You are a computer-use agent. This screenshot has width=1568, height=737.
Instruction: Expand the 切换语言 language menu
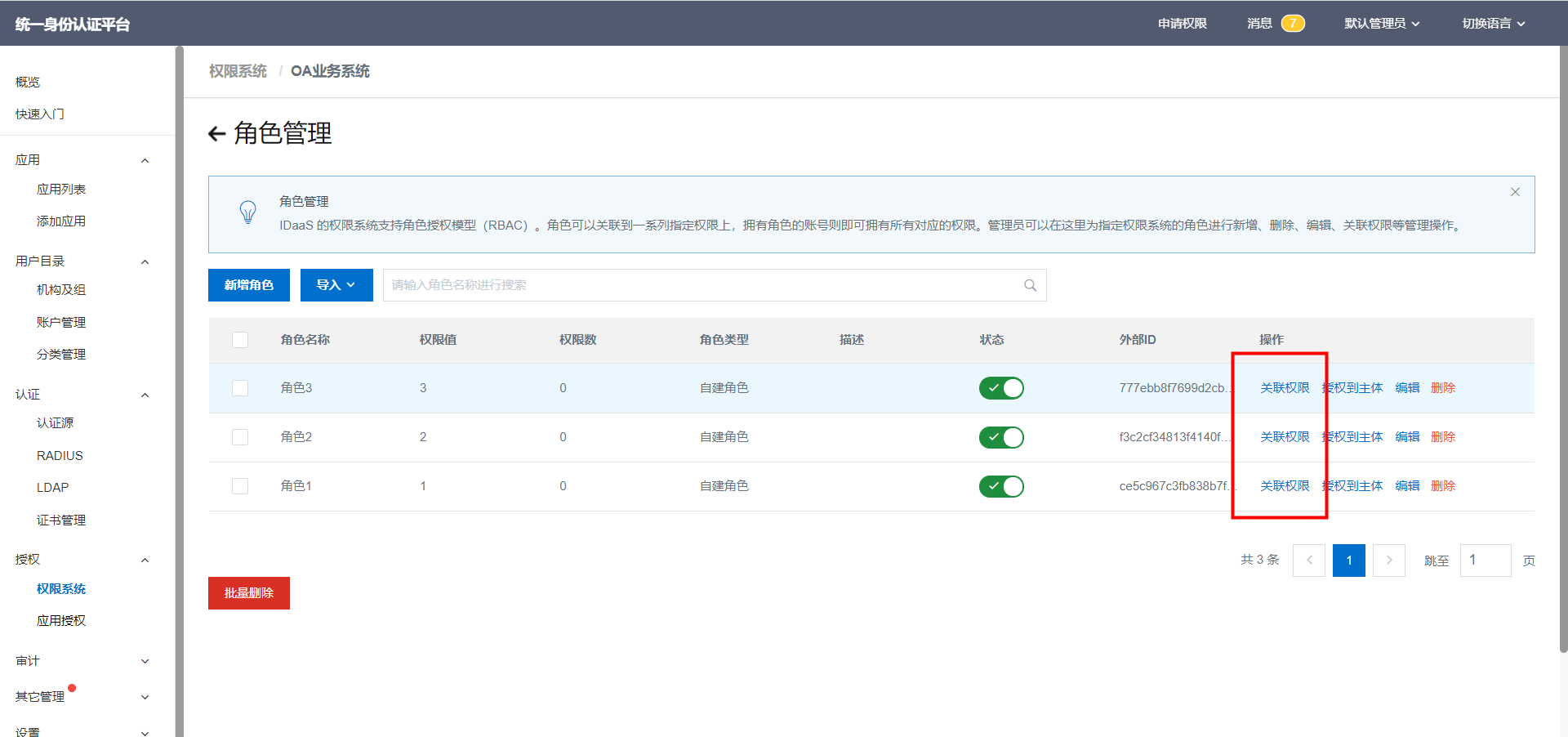point(1493,24)
